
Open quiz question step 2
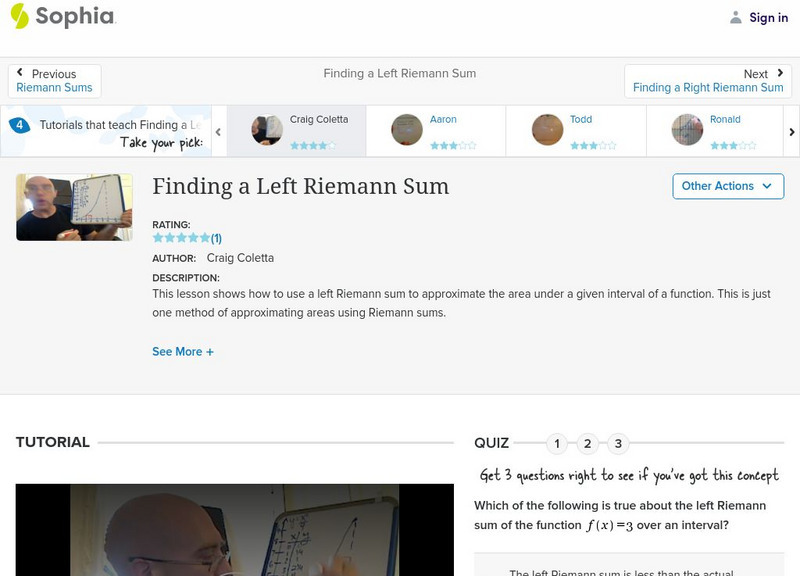[588, 442]
